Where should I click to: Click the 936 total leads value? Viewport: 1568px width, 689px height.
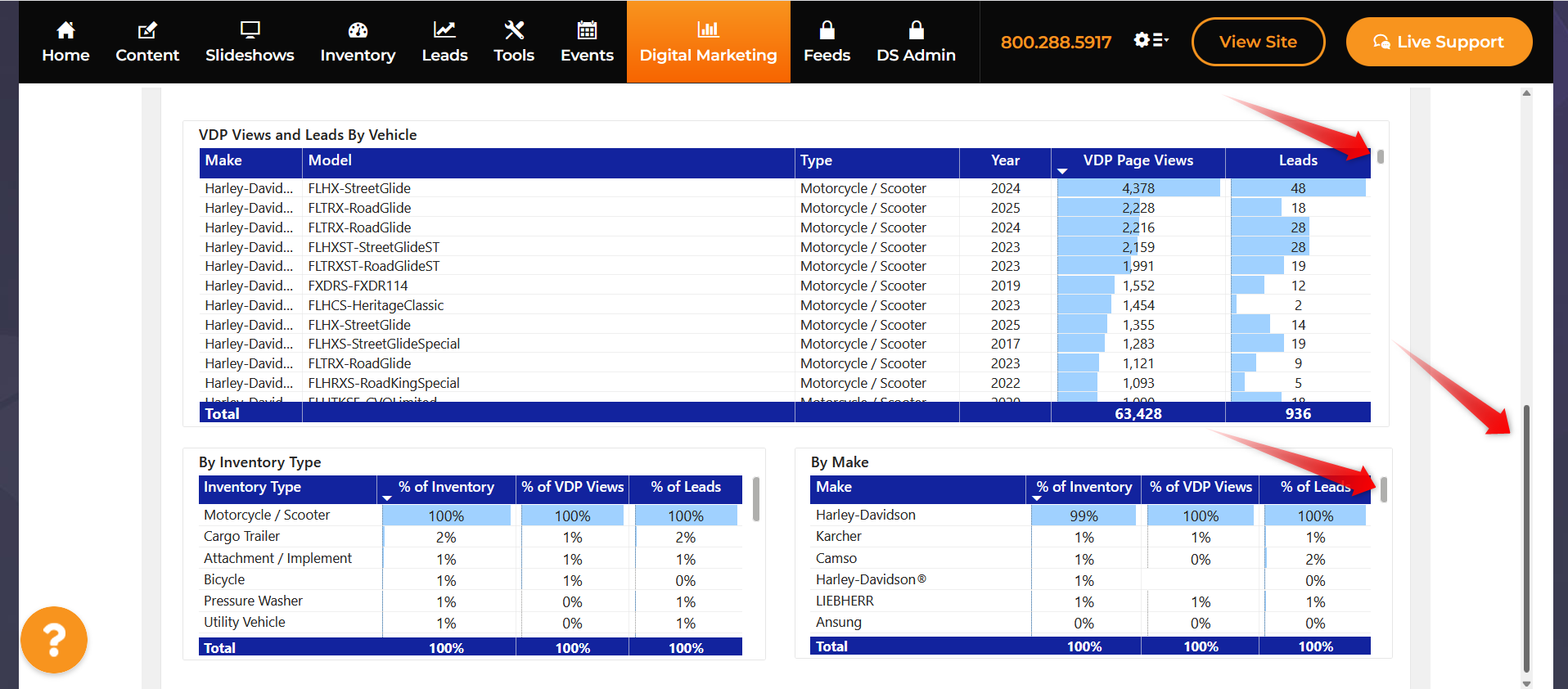click(1298, 414)
